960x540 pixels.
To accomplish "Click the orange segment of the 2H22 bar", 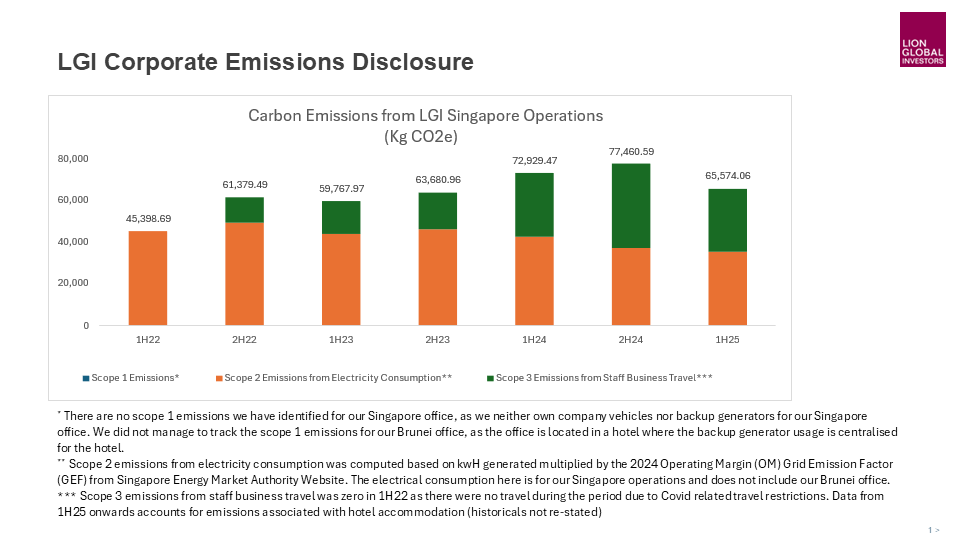I will (244, 274).
